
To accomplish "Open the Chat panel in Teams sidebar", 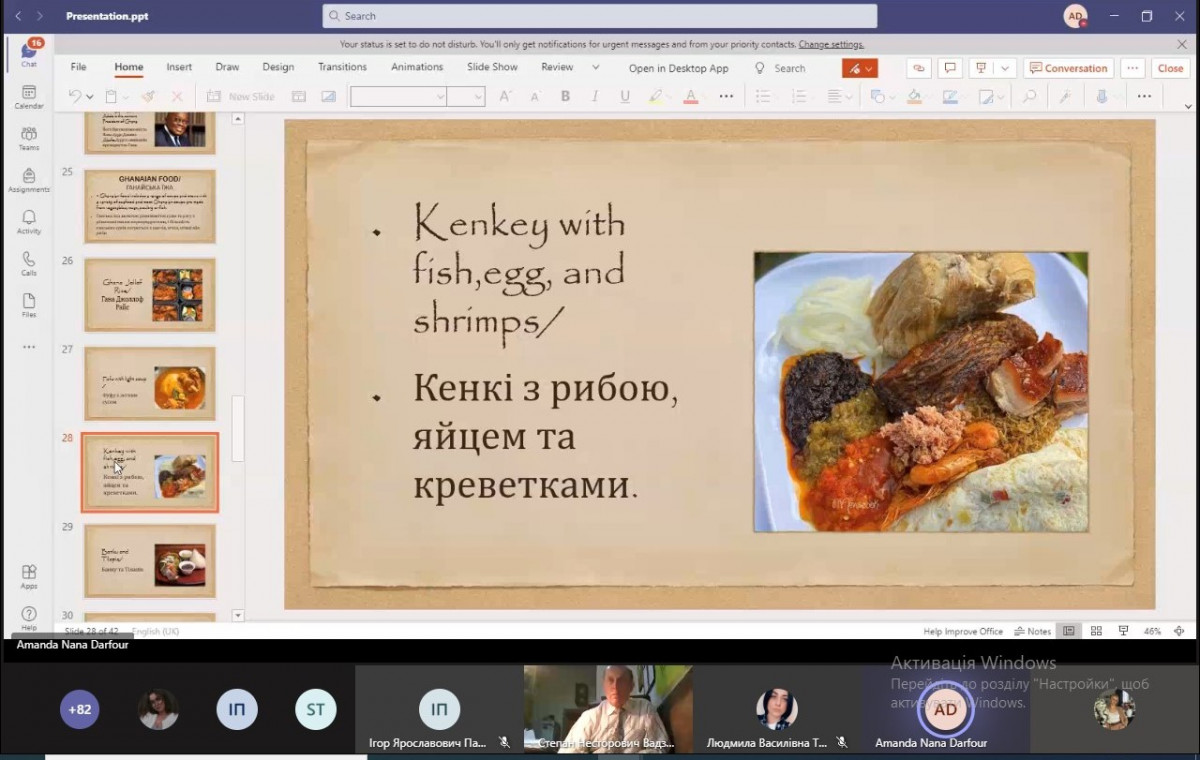I will (29, 53).
